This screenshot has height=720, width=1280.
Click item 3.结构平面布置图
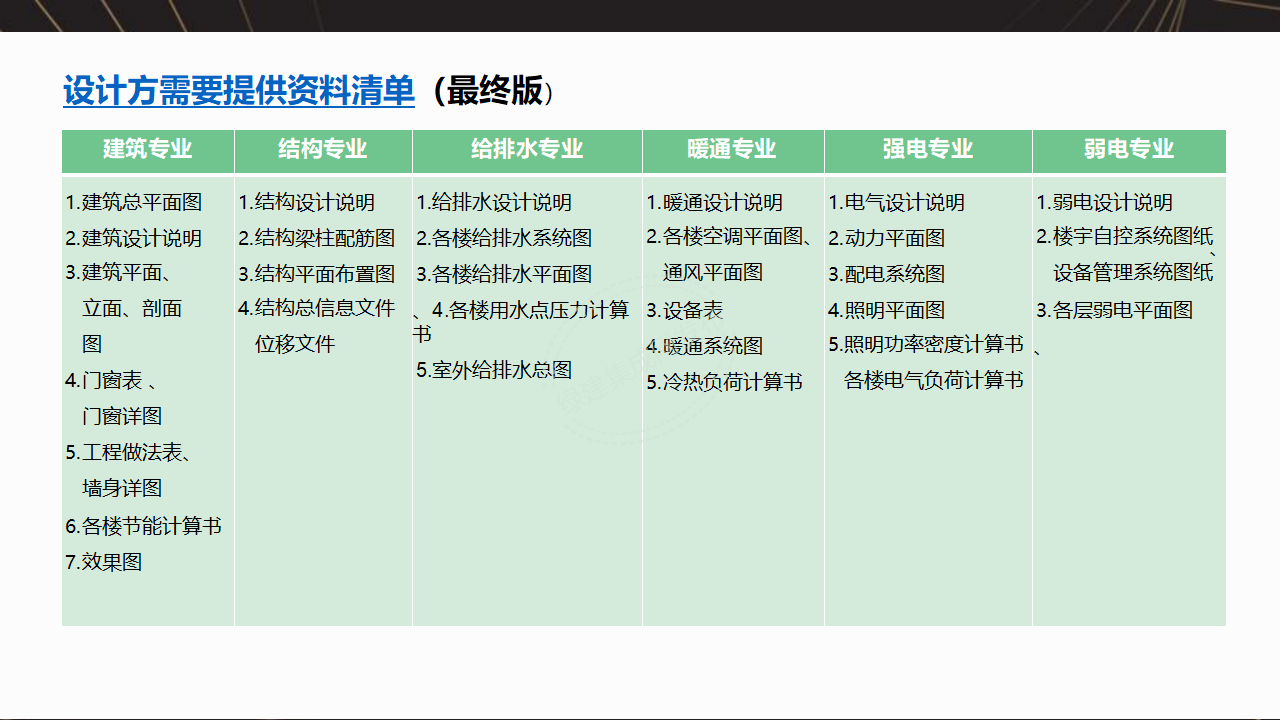tap(317, 274)
